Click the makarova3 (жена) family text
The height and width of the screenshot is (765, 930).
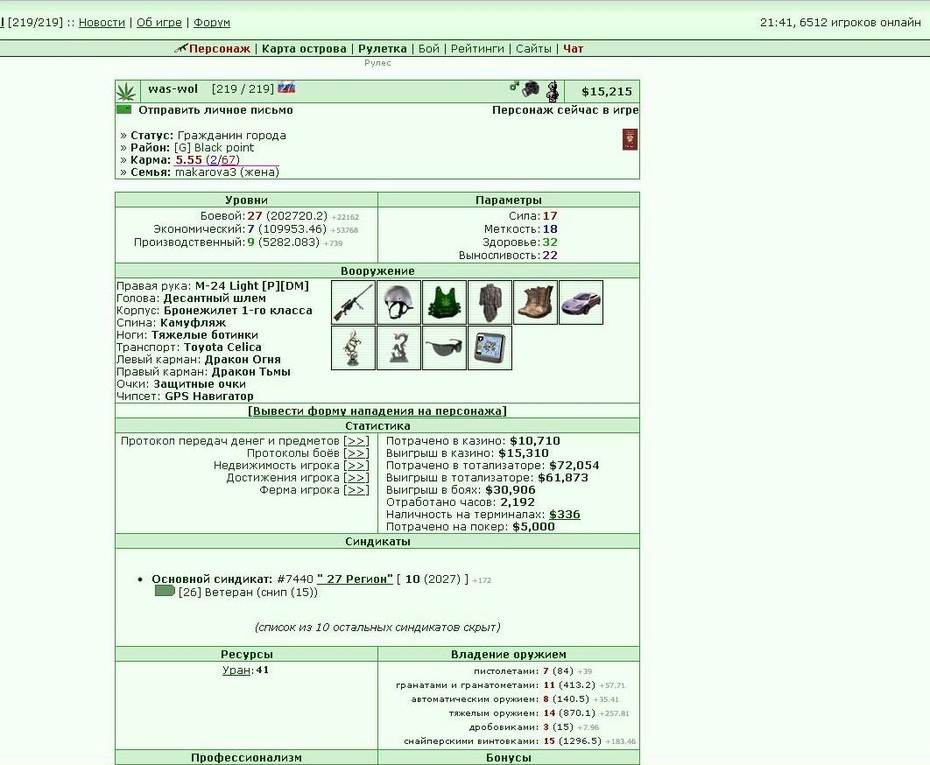[x=227, y=172]
